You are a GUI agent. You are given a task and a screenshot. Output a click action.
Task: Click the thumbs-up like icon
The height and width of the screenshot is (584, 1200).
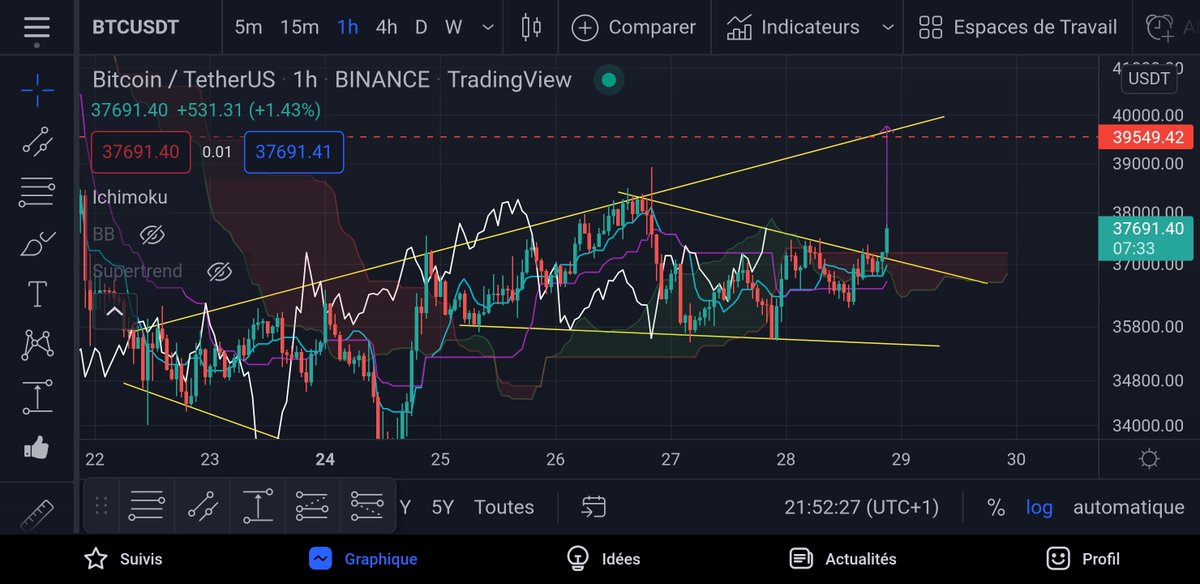tap(37, 448)
